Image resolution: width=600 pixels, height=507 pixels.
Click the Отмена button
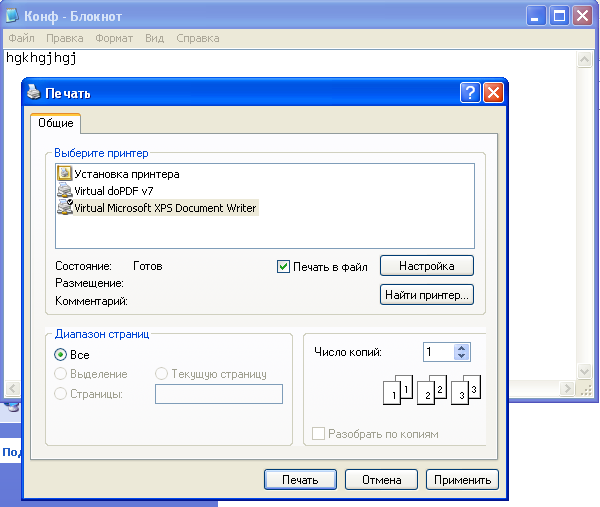(x=382, y=479)
